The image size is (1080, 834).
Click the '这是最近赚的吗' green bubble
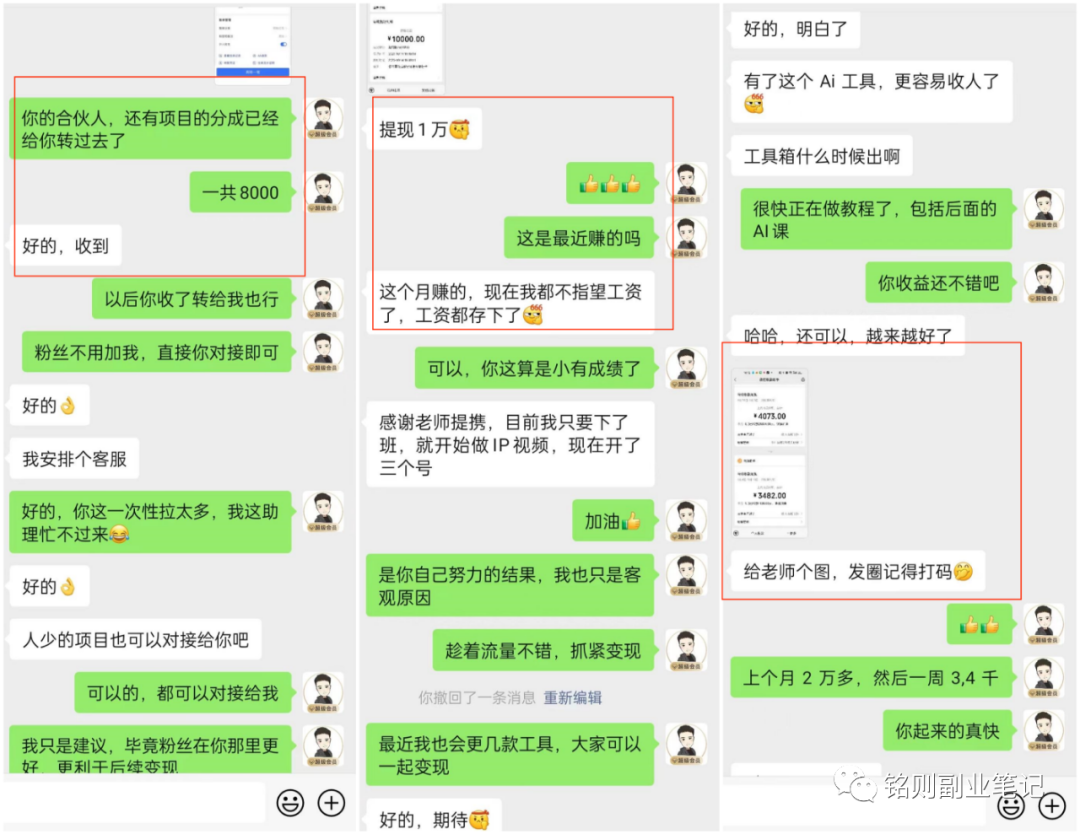tap(577, 237)
